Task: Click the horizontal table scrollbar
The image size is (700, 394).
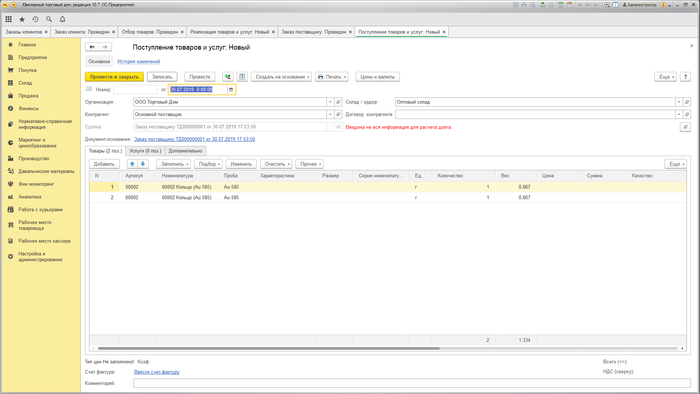Action: (269, 348)
